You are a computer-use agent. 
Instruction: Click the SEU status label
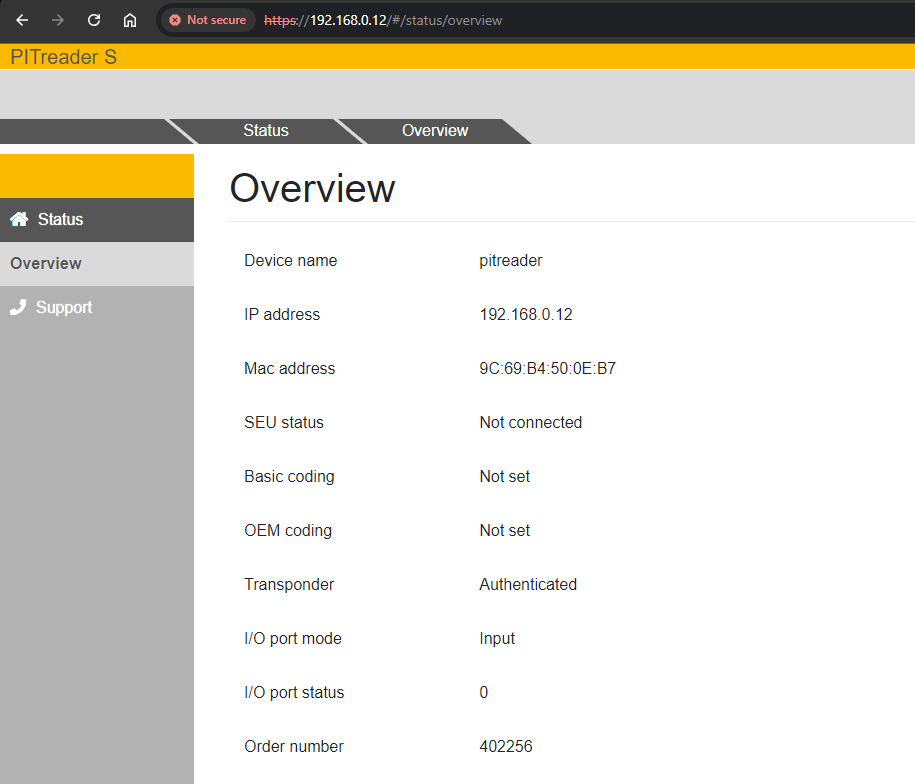point(284,422)
